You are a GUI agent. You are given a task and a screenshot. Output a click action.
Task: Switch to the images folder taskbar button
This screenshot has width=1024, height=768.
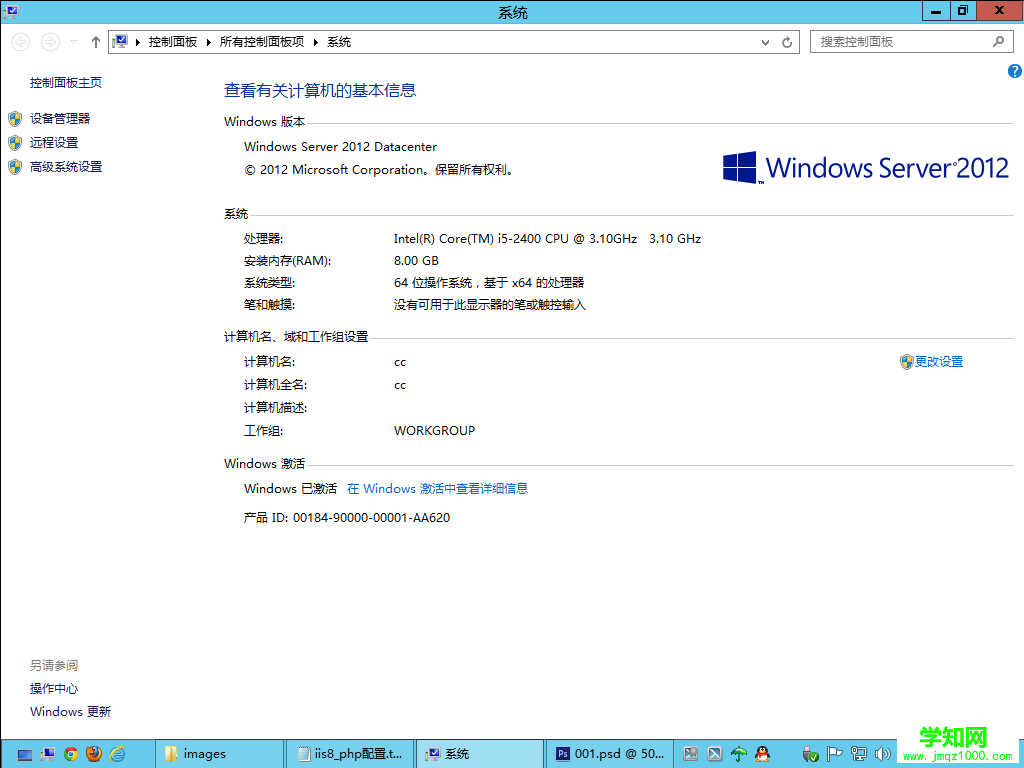point(220,754)
